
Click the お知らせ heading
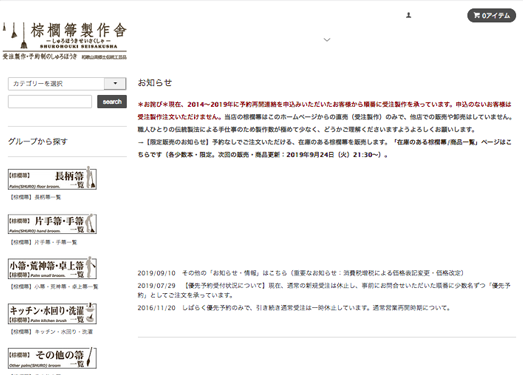pyautogui.click(x=155, y=83)
